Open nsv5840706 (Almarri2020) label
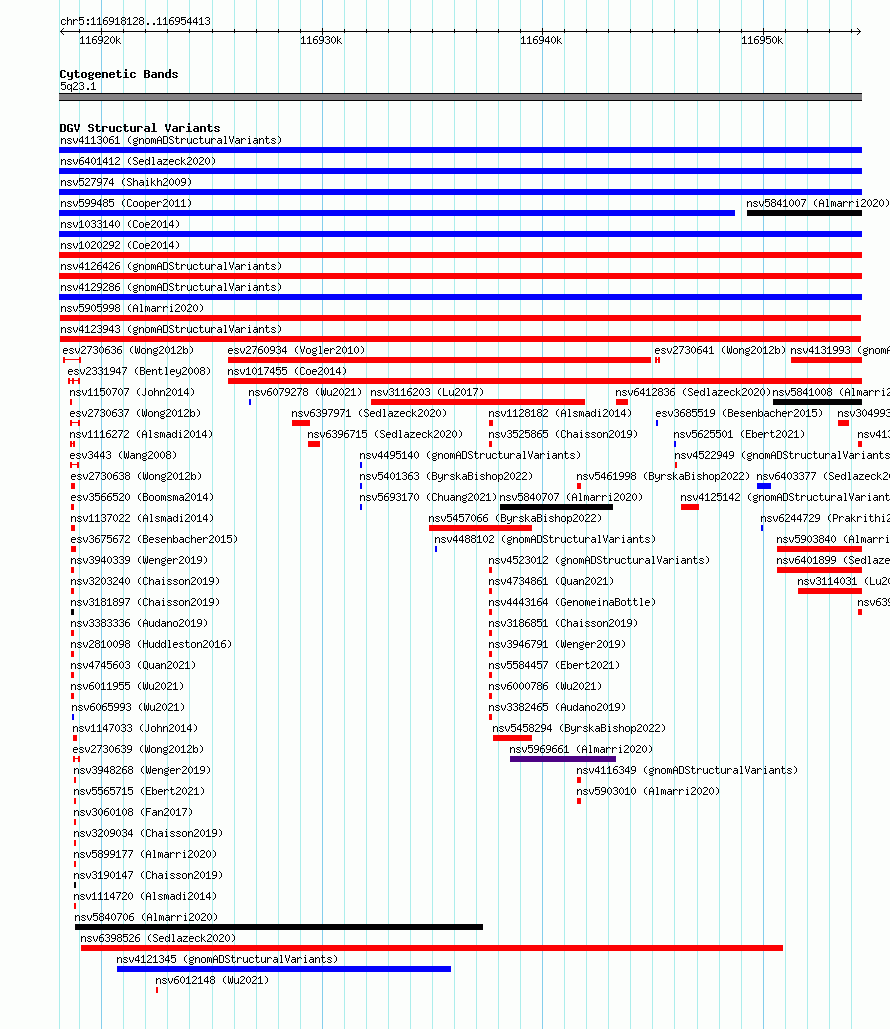Screen dimensions: 890x1029 (x=146, y=917)
